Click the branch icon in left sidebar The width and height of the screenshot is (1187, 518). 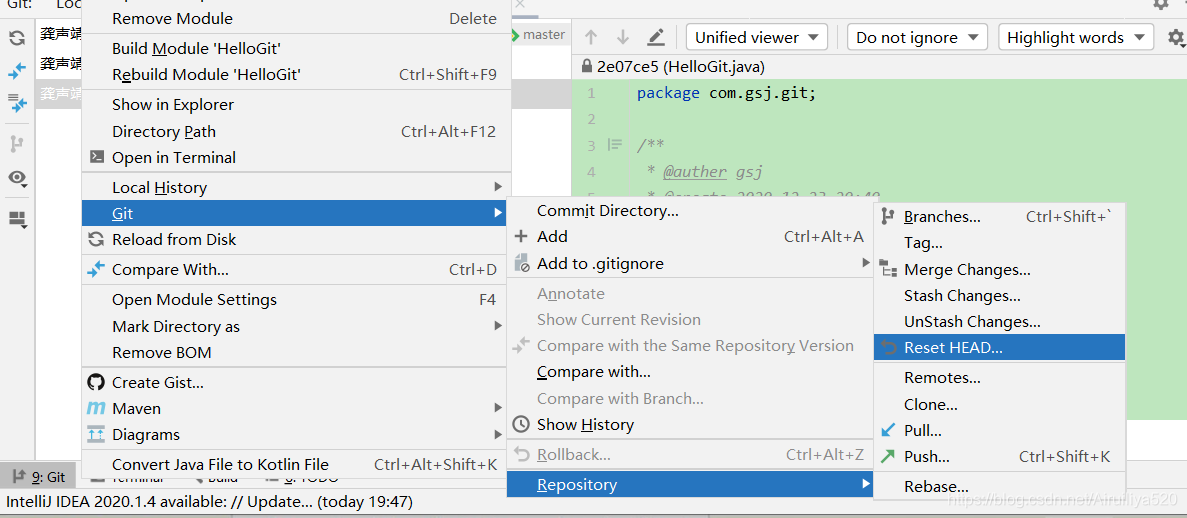17,143
